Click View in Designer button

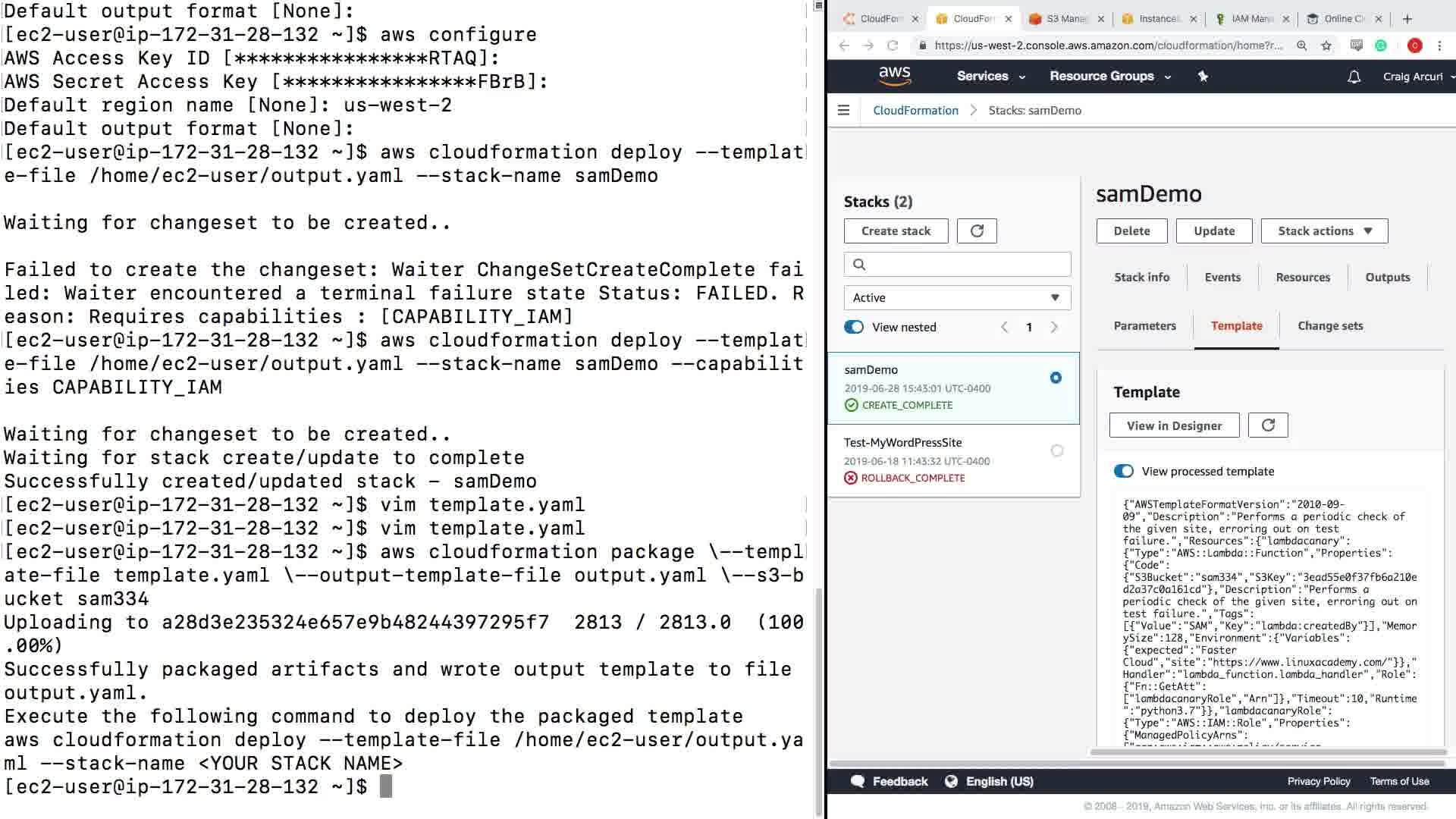pyautogui.click(x=1174, y=425)
